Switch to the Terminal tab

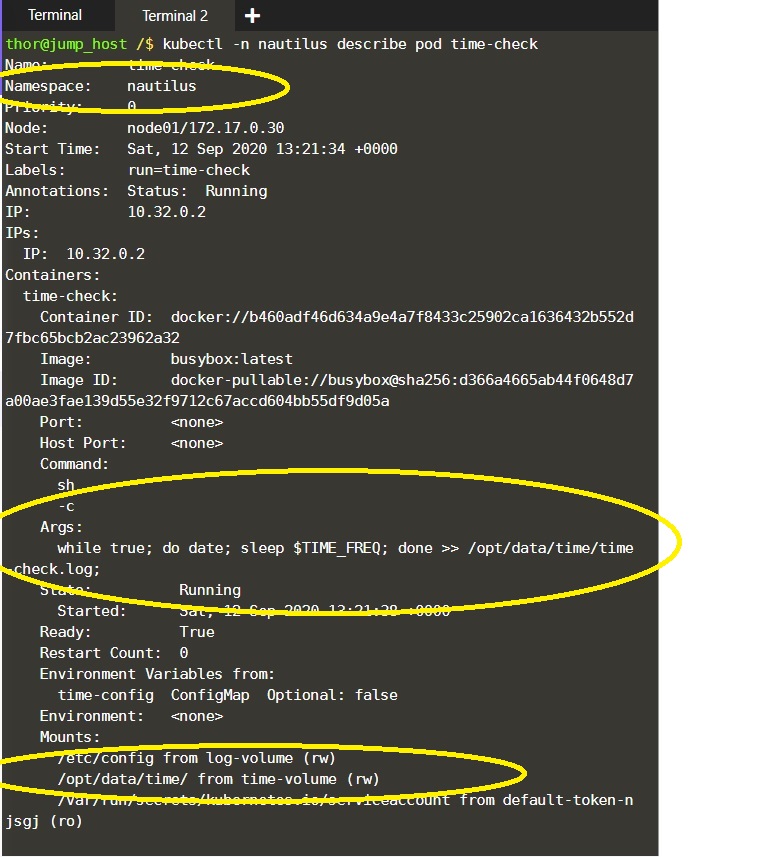[55, 15]
